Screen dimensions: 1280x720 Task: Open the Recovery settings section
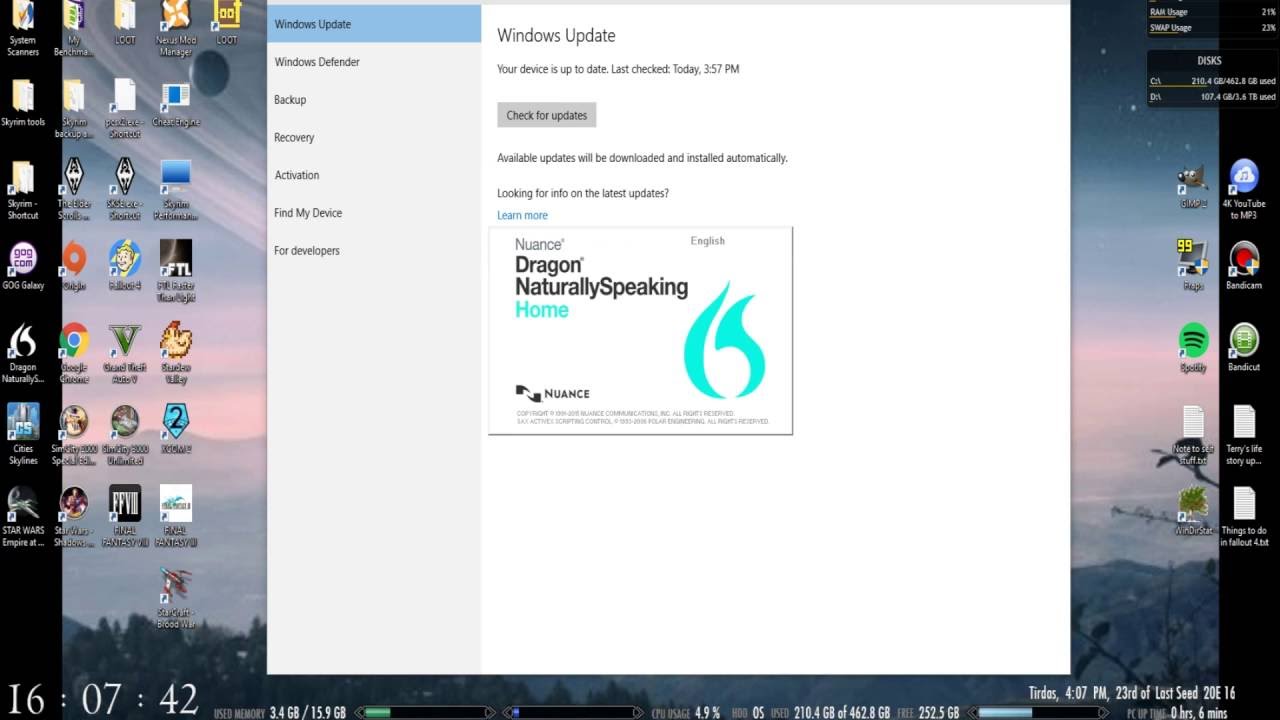pos(374,138)
